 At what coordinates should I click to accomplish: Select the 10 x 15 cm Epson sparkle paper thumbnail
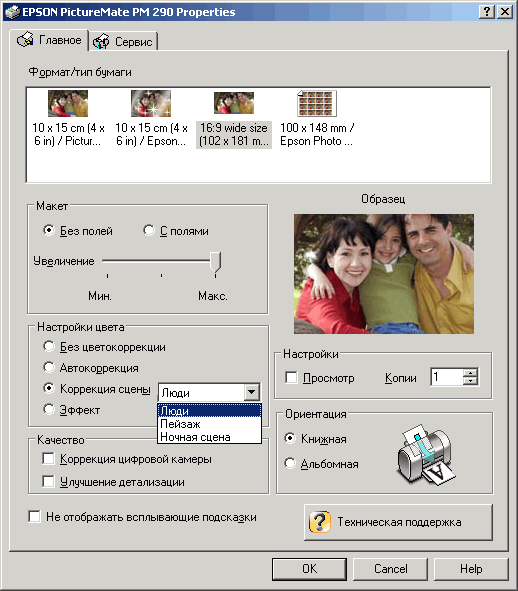pos(151,103)
